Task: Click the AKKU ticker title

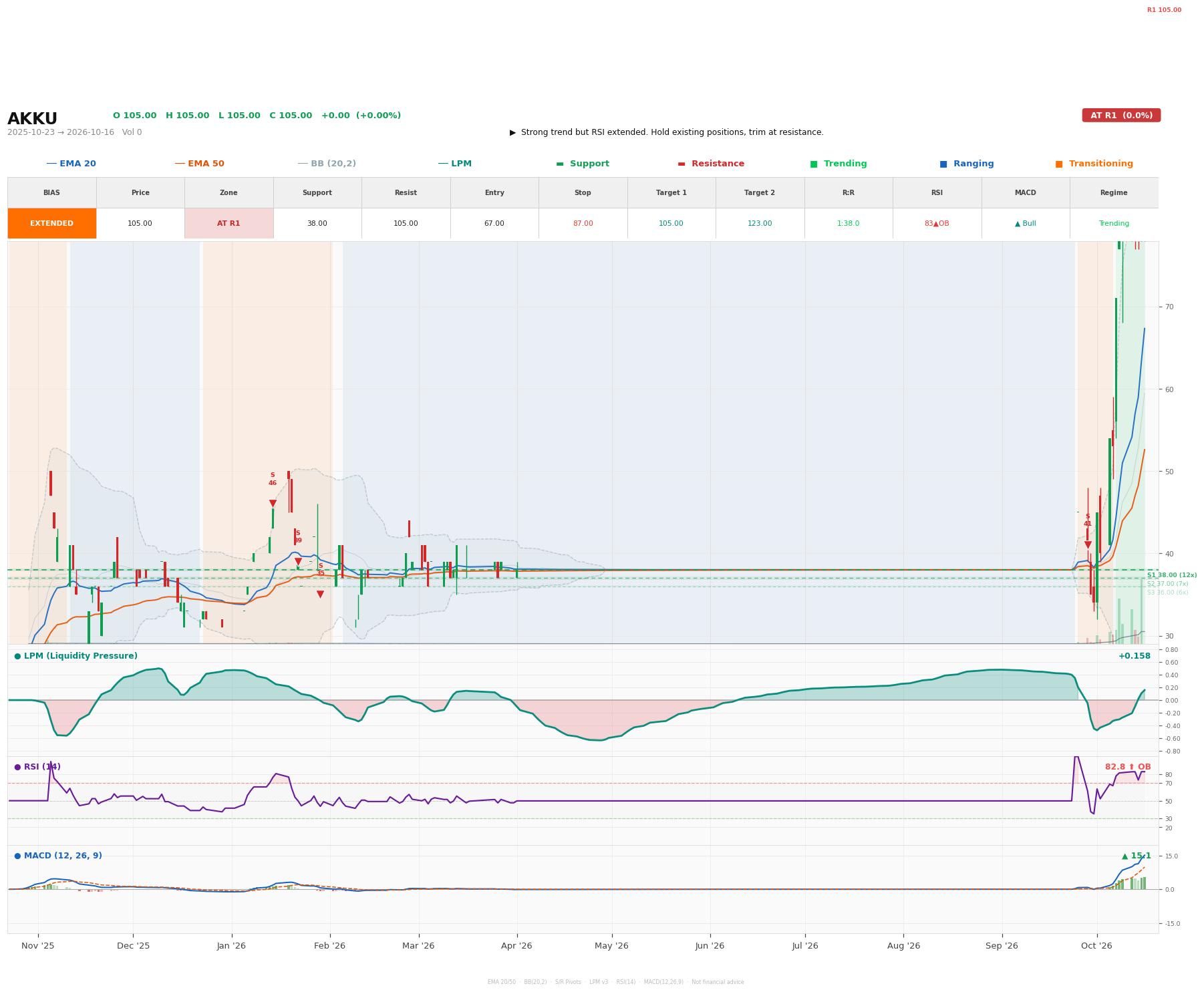Action: coord(32,119)
